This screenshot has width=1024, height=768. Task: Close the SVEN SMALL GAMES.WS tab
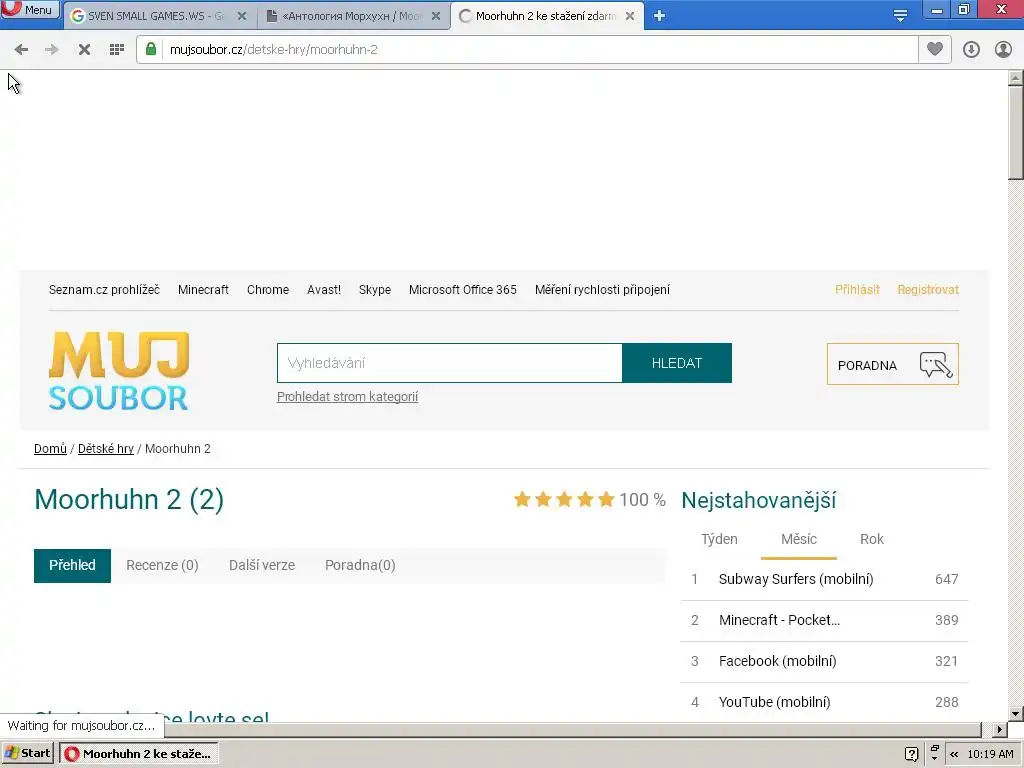(x=242, y=16)
